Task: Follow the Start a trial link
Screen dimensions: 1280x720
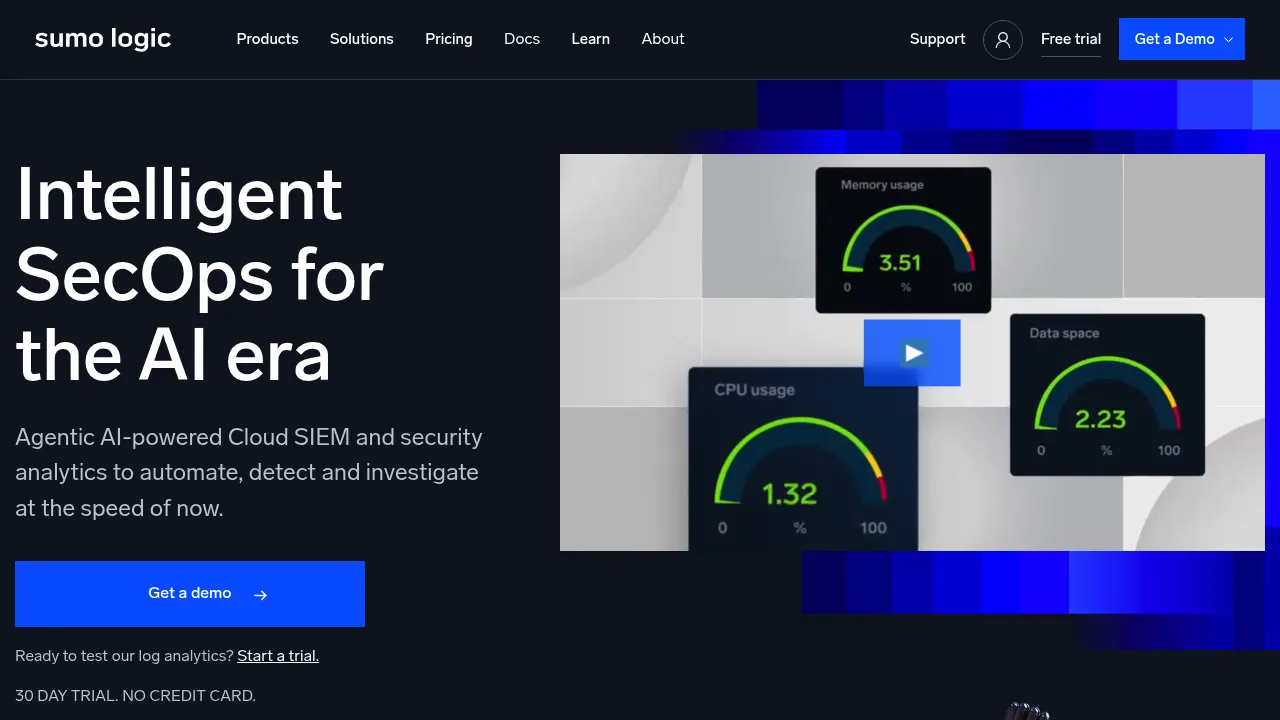Action: 278,656
